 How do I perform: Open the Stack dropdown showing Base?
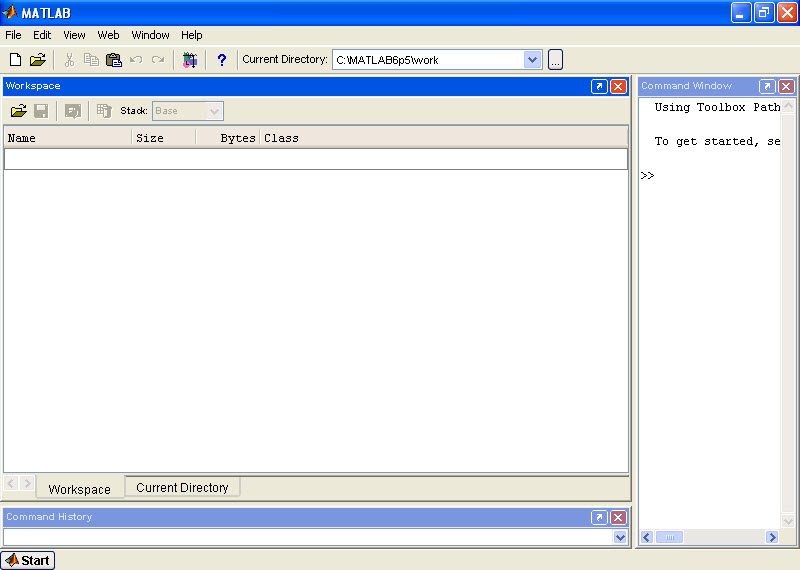tap(188, 111)
